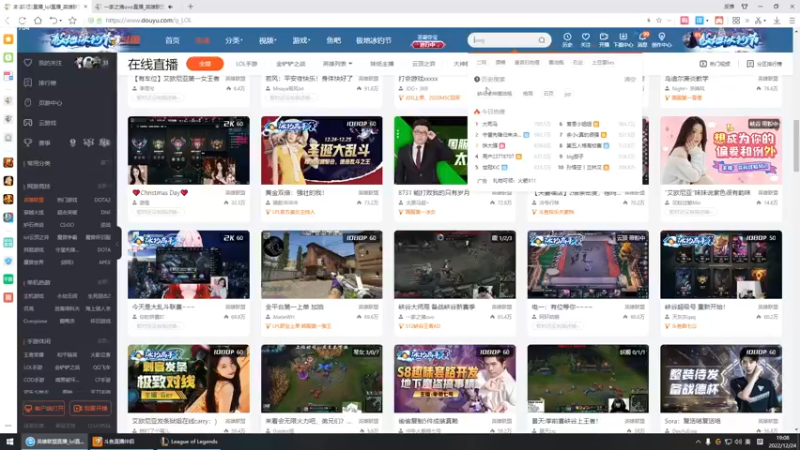Click the 开播 start-streaming icon

tap(604, 40)
